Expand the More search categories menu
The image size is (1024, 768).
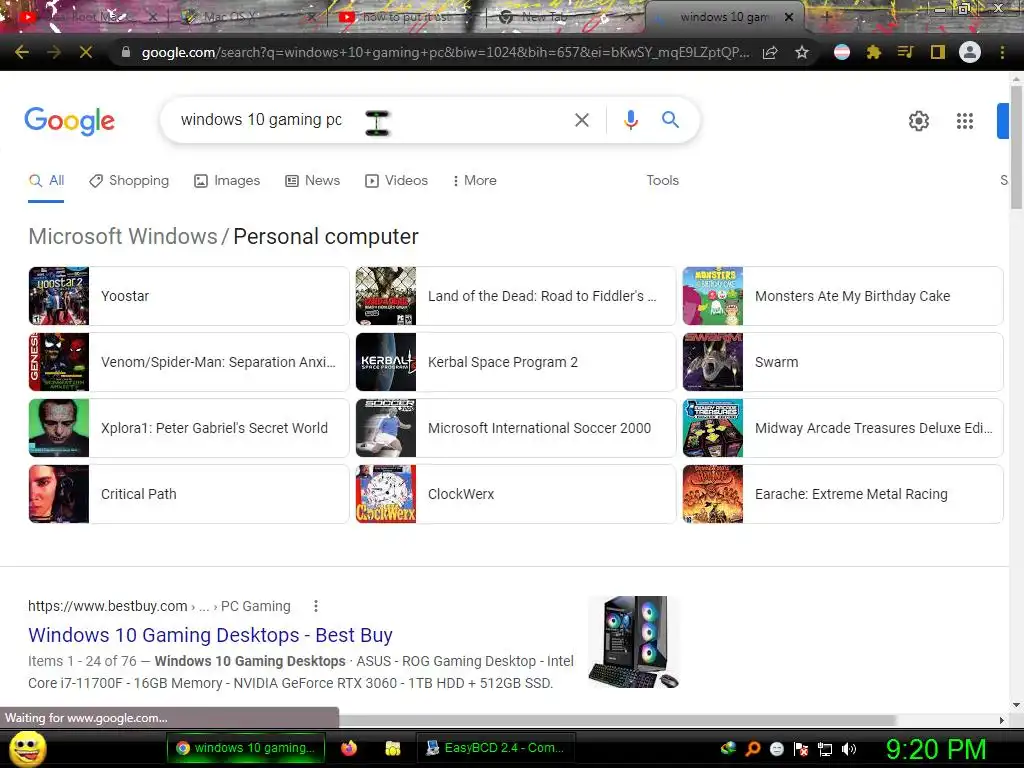tap(475, 181)
